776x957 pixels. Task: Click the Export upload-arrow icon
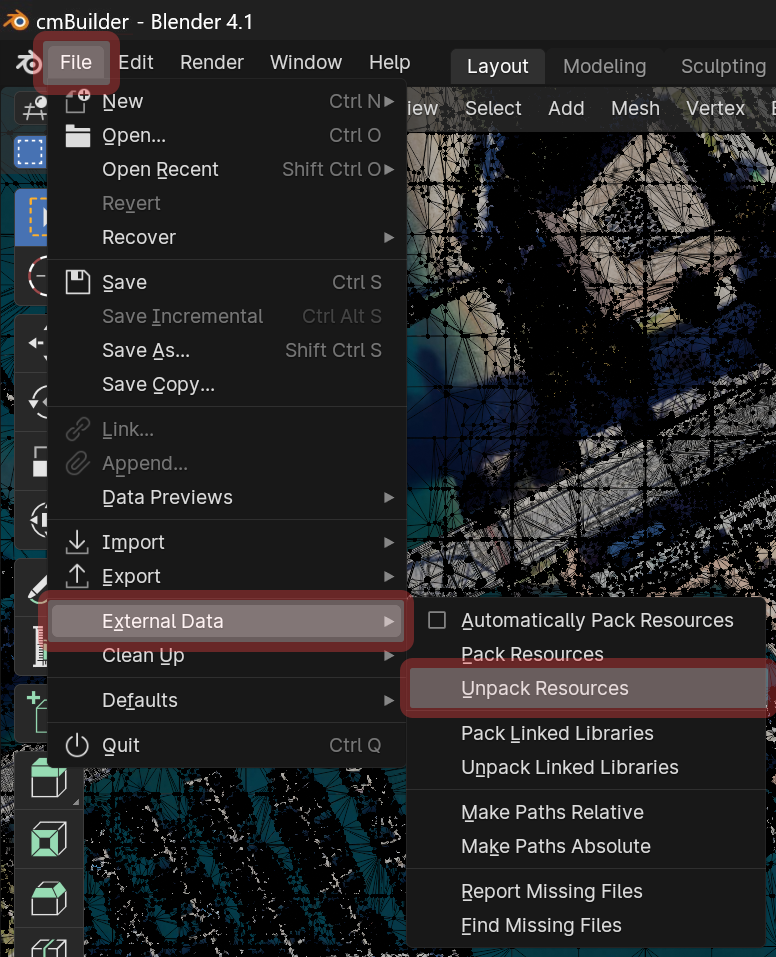[77, 576]
